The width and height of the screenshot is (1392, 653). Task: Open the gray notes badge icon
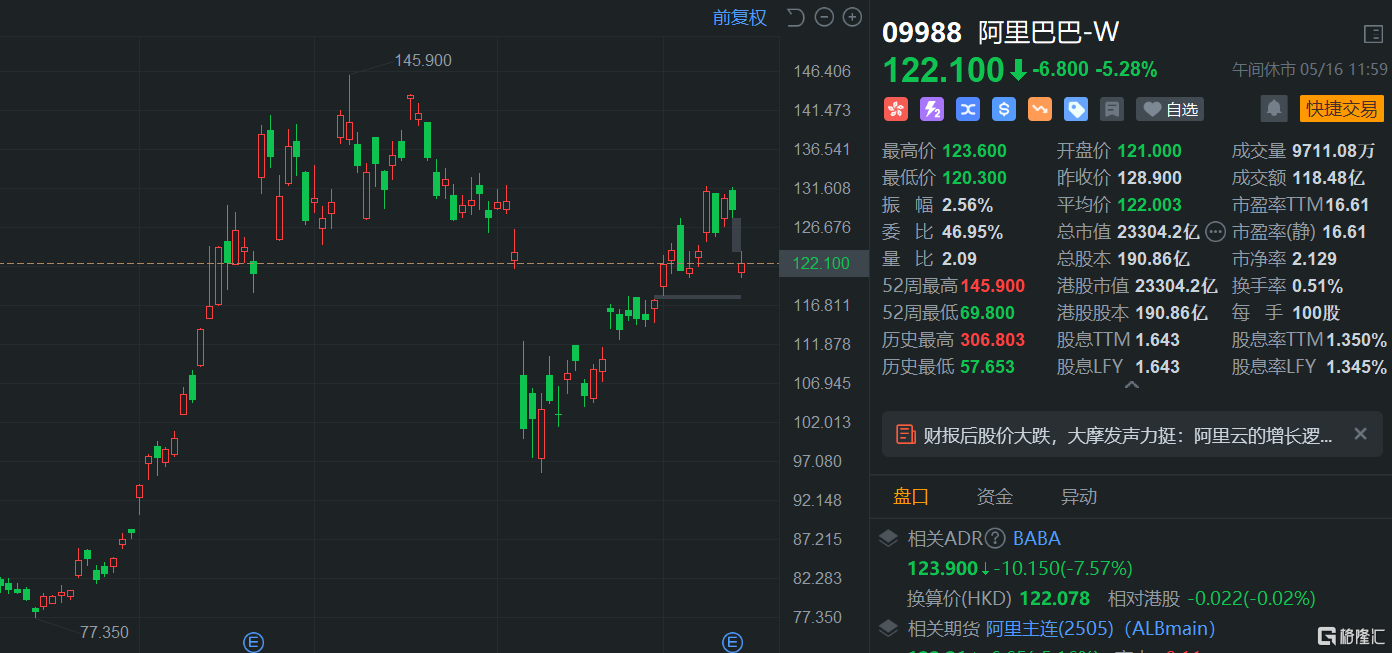coord(1111,109)
